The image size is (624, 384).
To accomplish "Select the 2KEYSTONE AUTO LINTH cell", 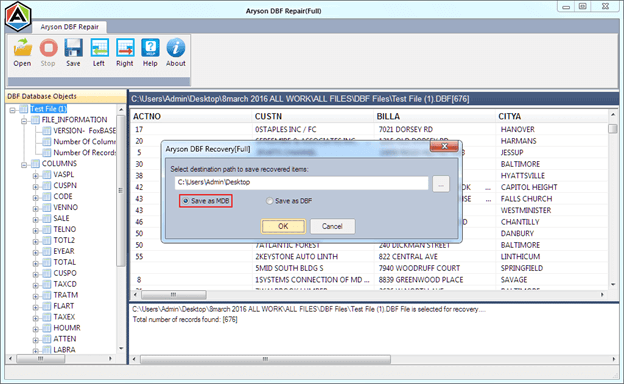I will (296, 257).
